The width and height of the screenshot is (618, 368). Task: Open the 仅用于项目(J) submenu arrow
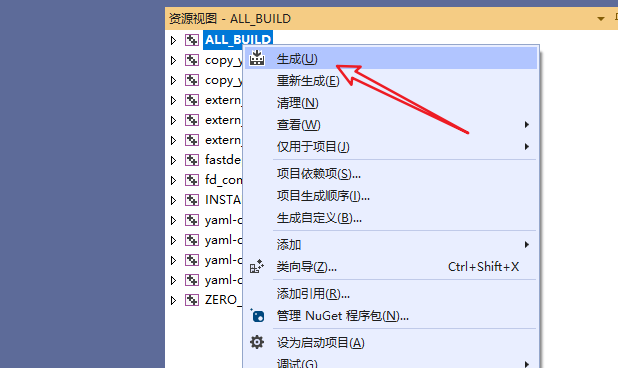527,147
